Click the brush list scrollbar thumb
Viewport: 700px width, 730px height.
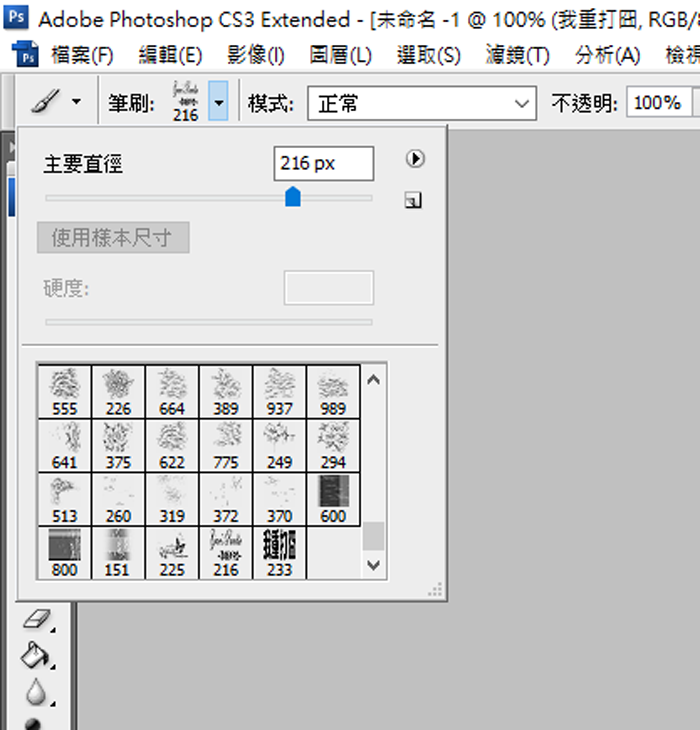click(x=373, y=536)
